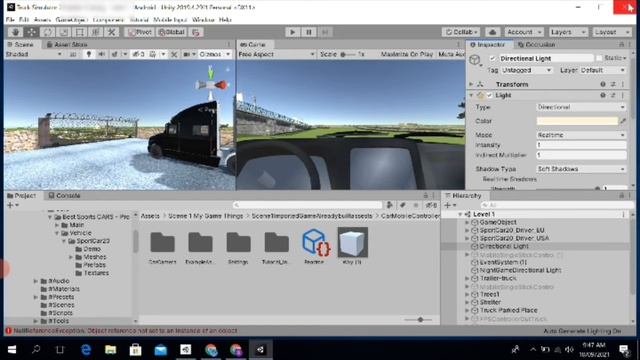The width and height of the screenshot is (640, 360).
Task: Open the CarCamera folder
Action: (162, 247)
